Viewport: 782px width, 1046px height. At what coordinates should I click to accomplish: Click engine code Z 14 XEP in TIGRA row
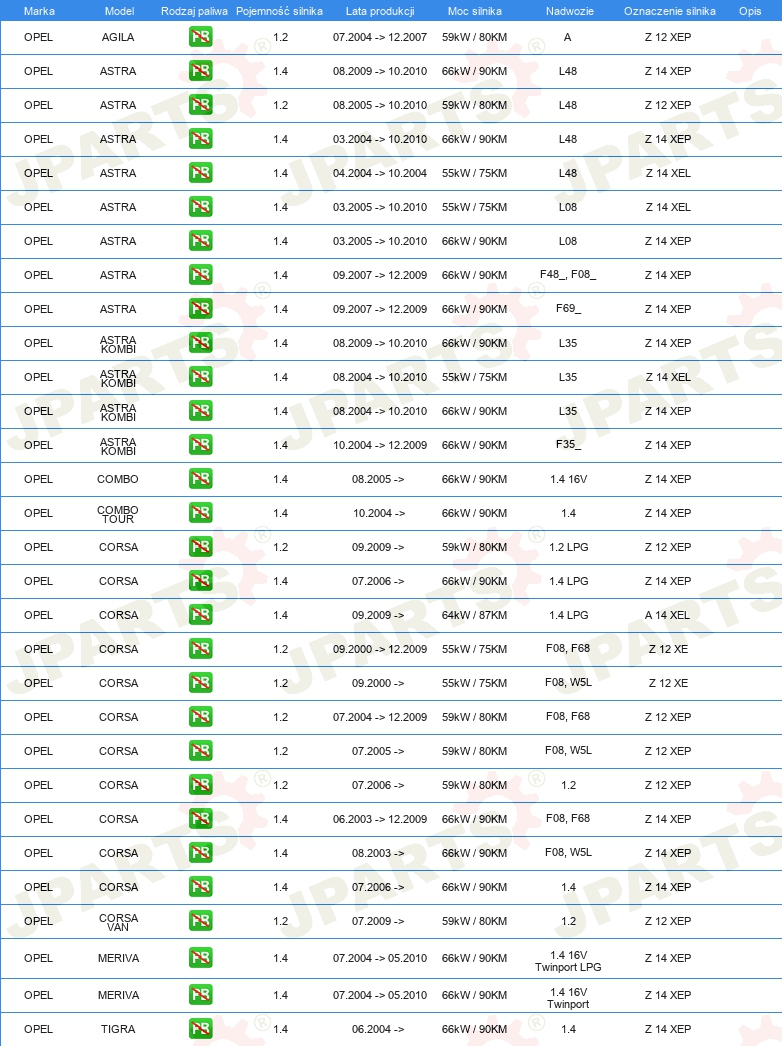pos(668,1029)
